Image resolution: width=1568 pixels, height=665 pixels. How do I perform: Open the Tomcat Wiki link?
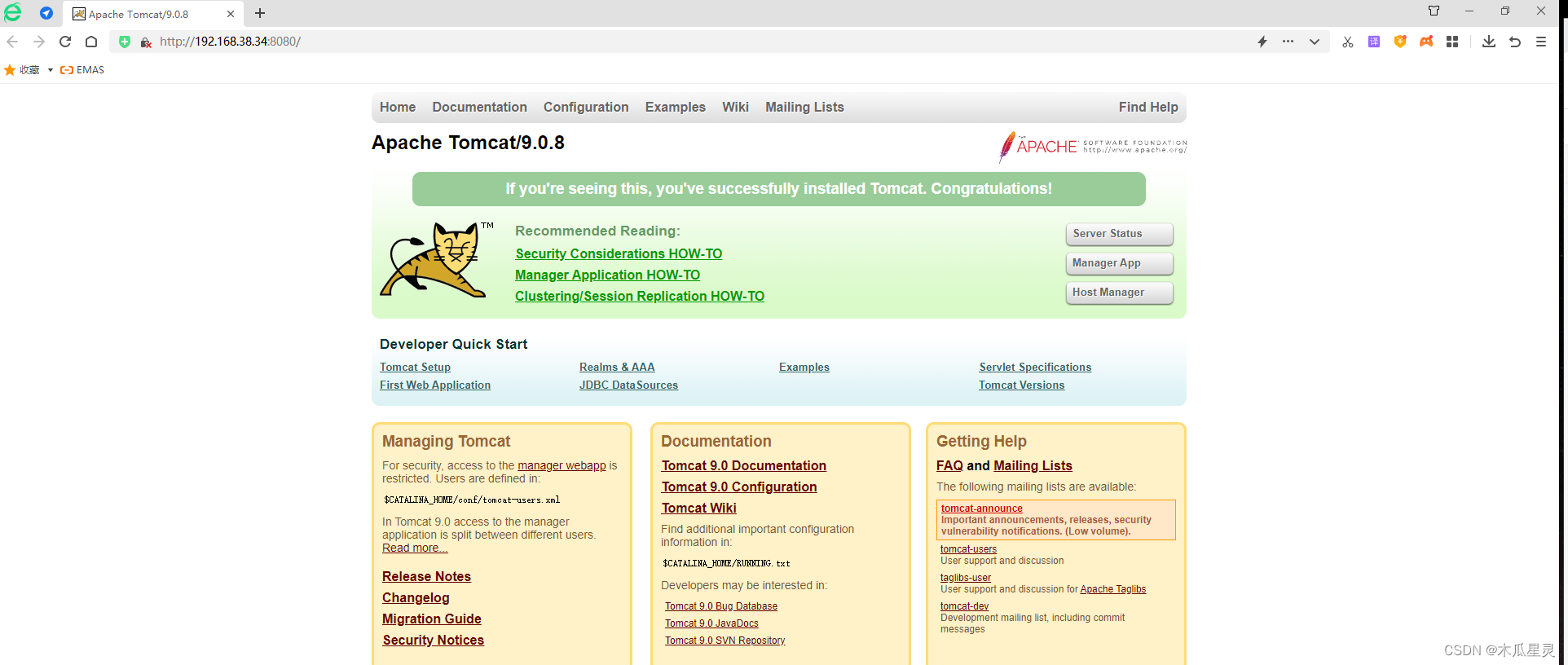[698, 509]
